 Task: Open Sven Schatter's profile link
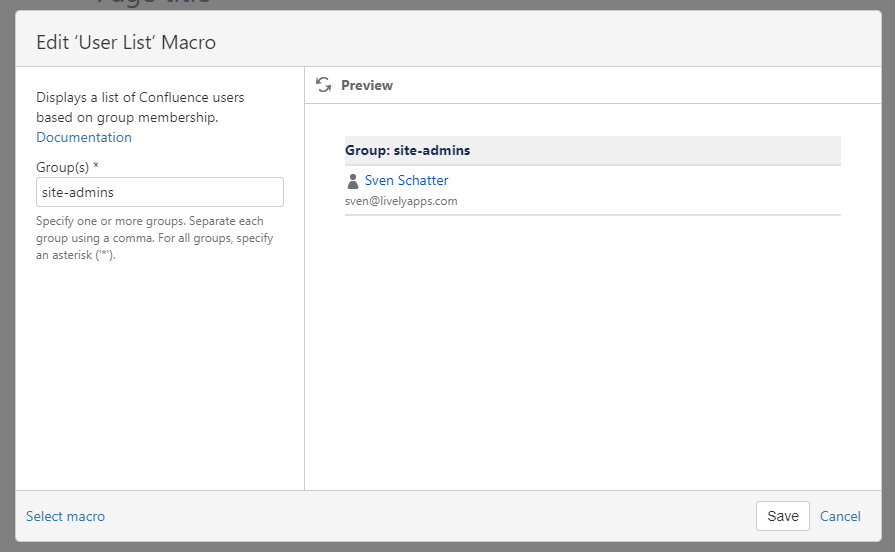coord(406,180)
